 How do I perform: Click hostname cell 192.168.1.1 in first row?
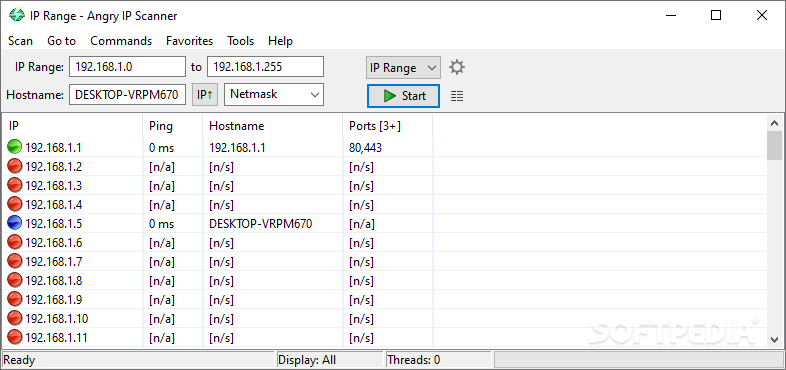(x=237, y=147)
